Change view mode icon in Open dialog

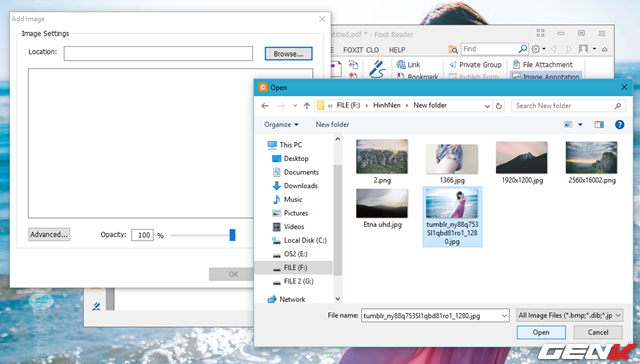[x=568, y=124]
